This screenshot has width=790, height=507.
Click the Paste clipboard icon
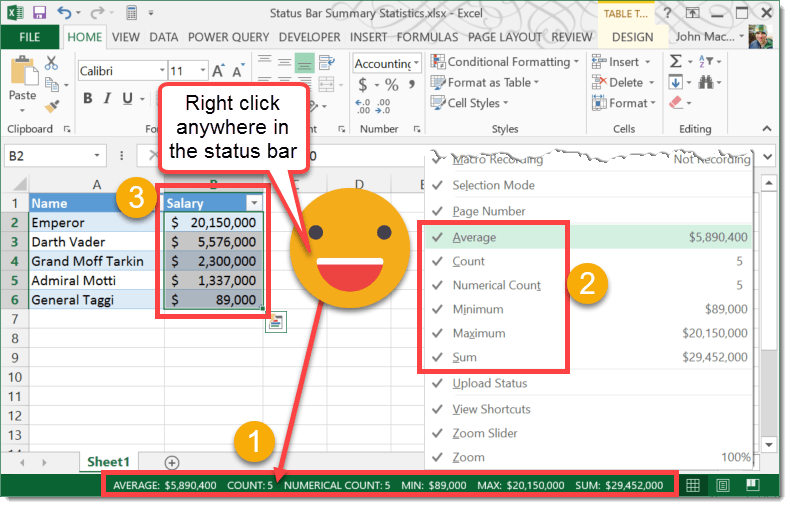pos(23,72)
